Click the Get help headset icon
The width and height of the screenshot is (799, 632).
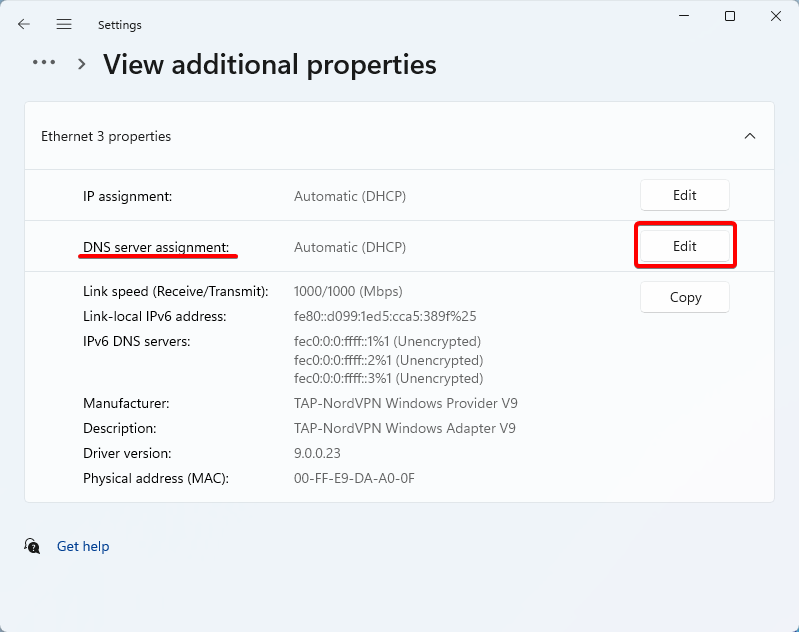coord(33,546)
